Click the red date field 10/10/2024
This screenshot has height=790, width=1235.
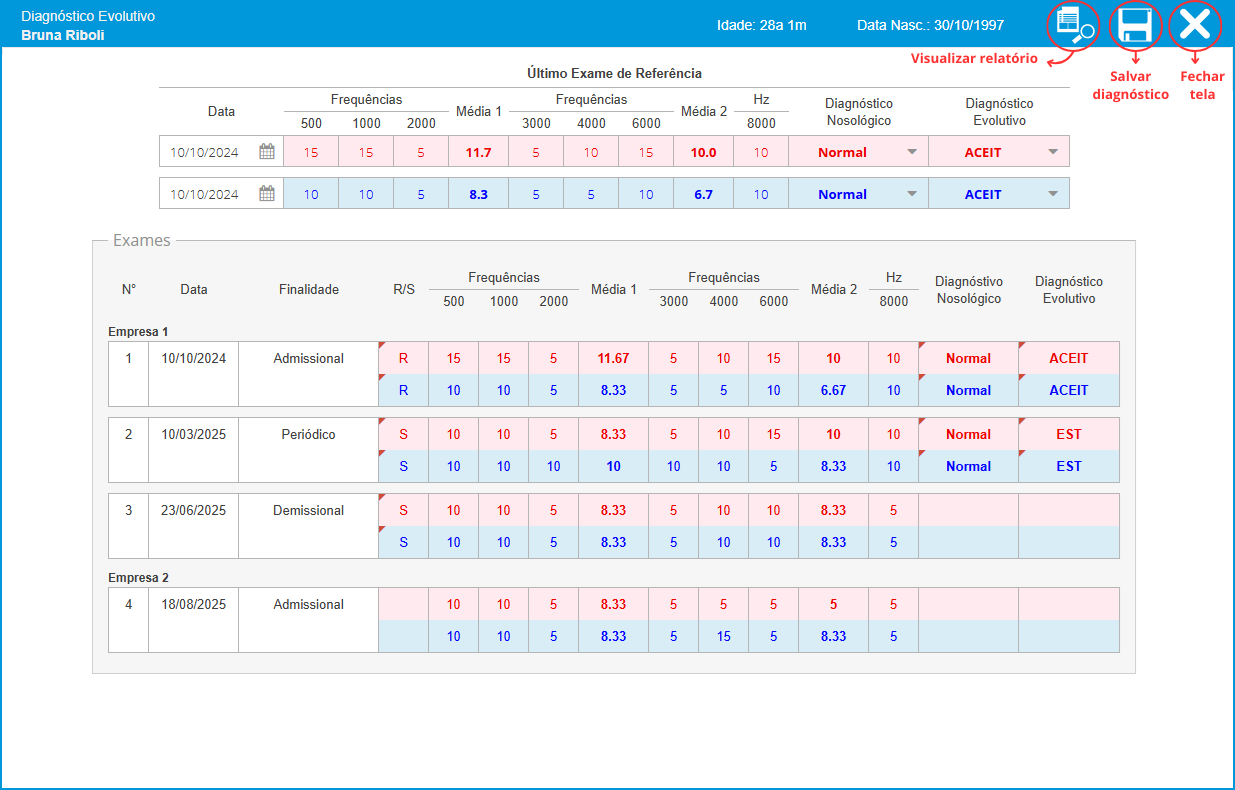pyautogui.click(x=205, y=152)
